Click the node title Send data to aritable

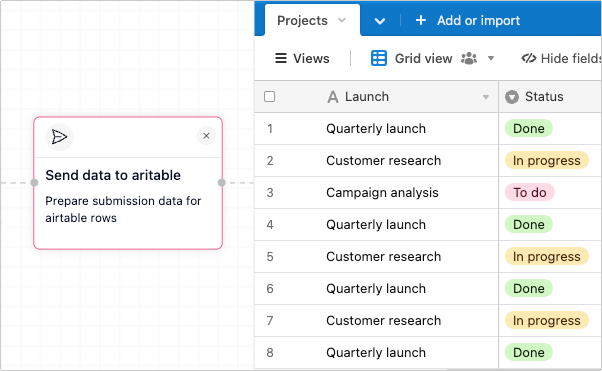tap(113, 175)
